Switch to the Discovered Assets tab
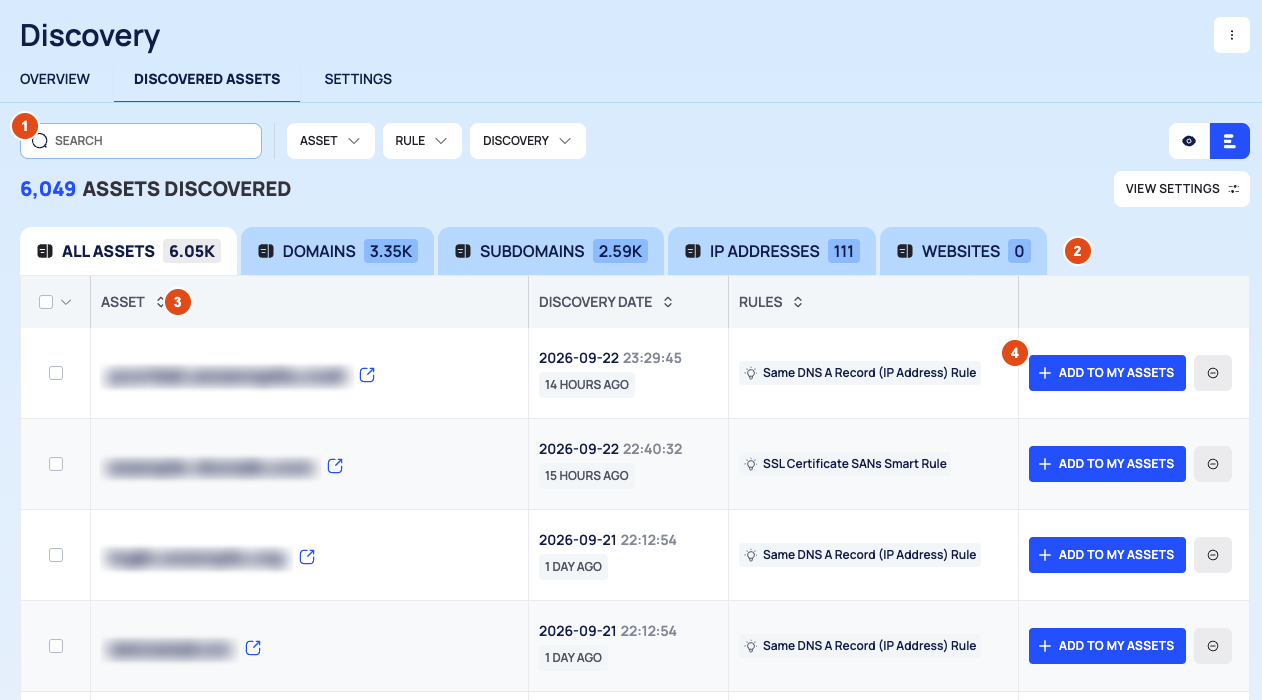1262x700 pixels. click(x=207, y=79)
